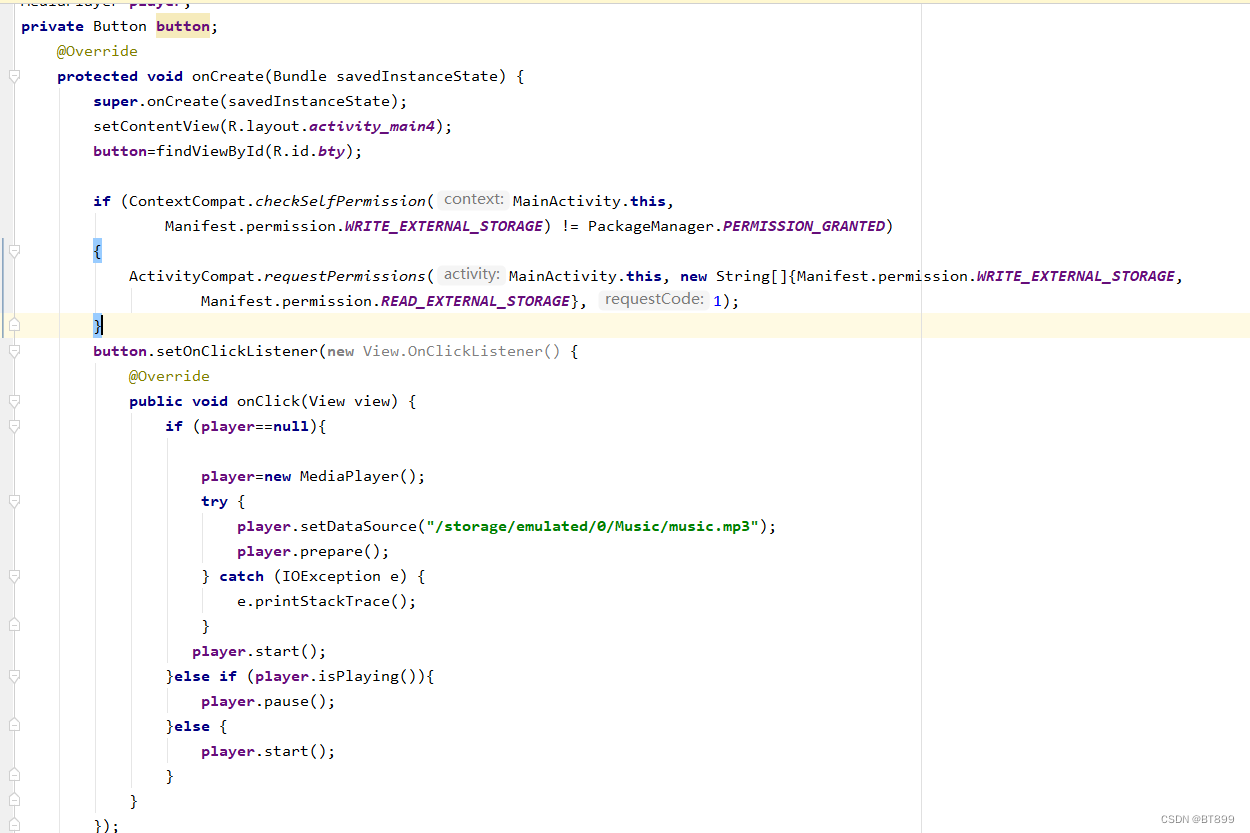Image resolution: width=1250 pixels, height=833 pixels.
Task: Collapse the onClick method fold arrow
Action: coord(14,400)
